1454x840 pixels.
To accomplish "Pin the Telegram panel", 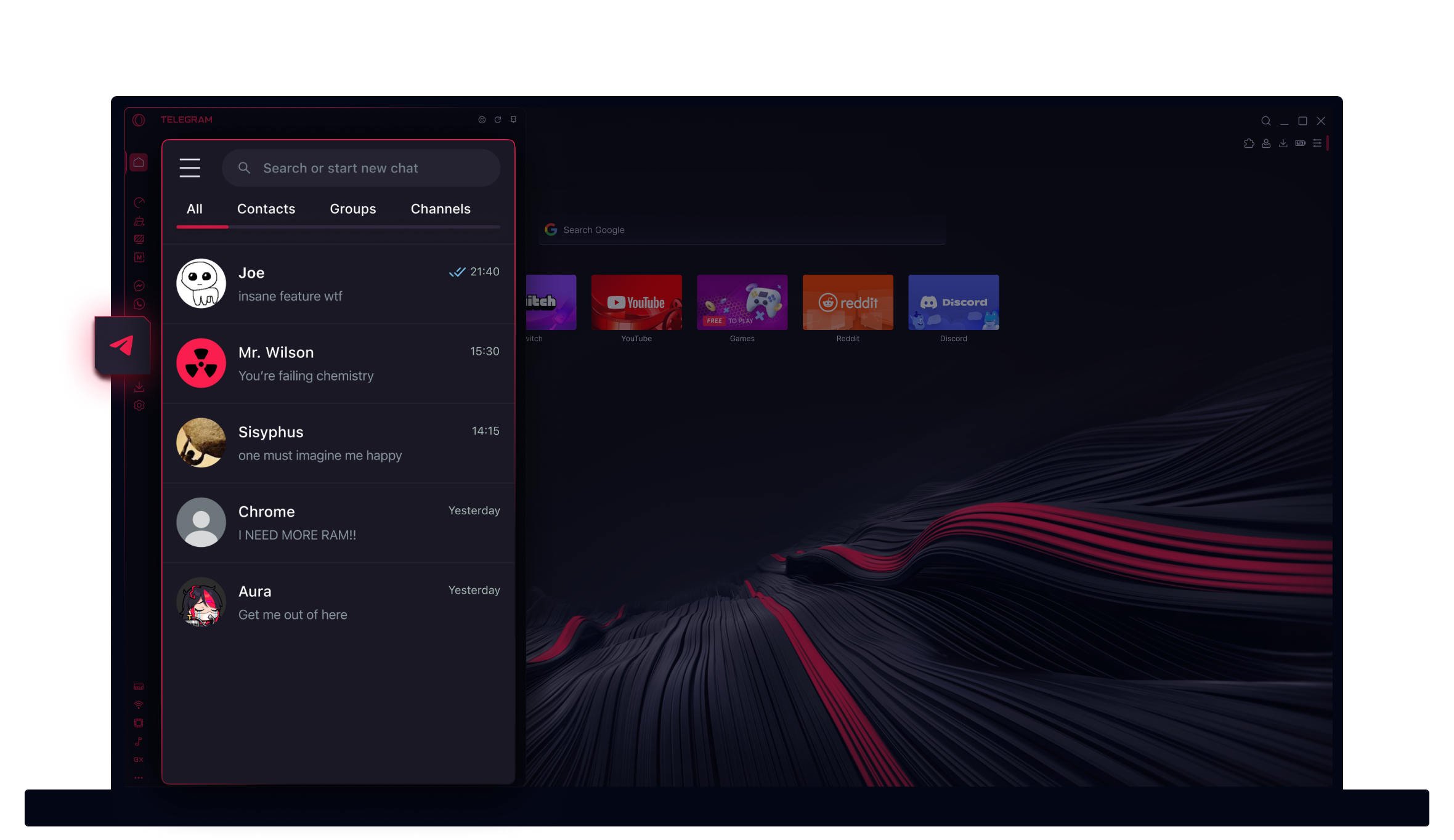I will coord(513,119).
